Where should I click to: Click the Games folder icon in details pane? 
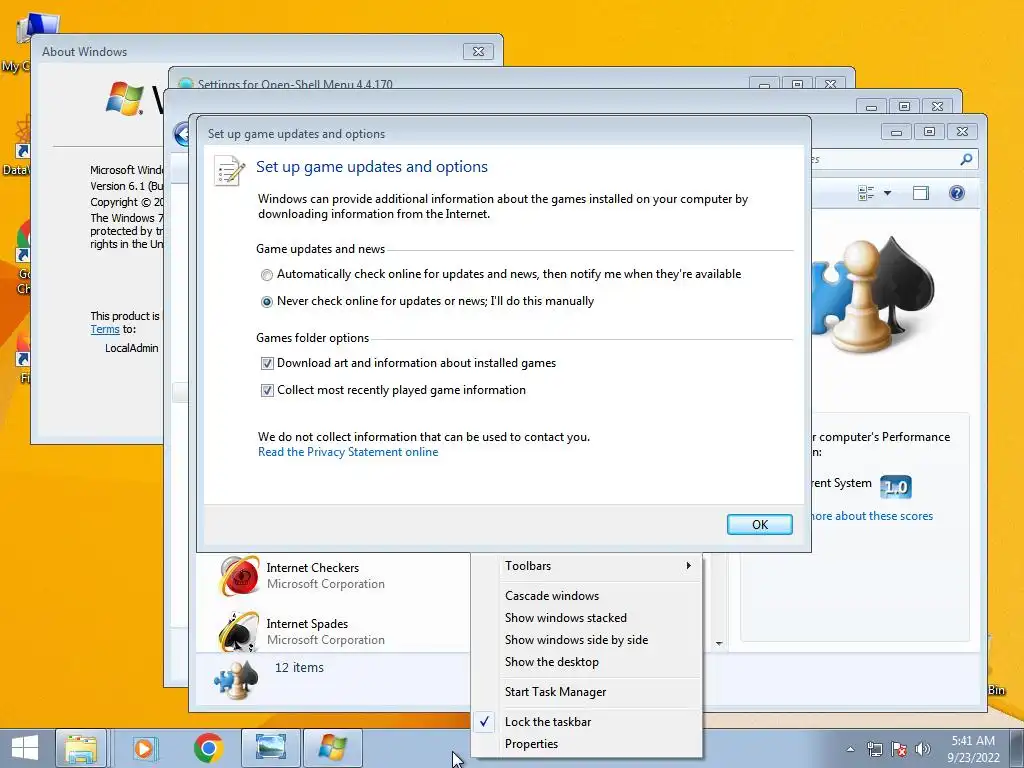point(236,679)
